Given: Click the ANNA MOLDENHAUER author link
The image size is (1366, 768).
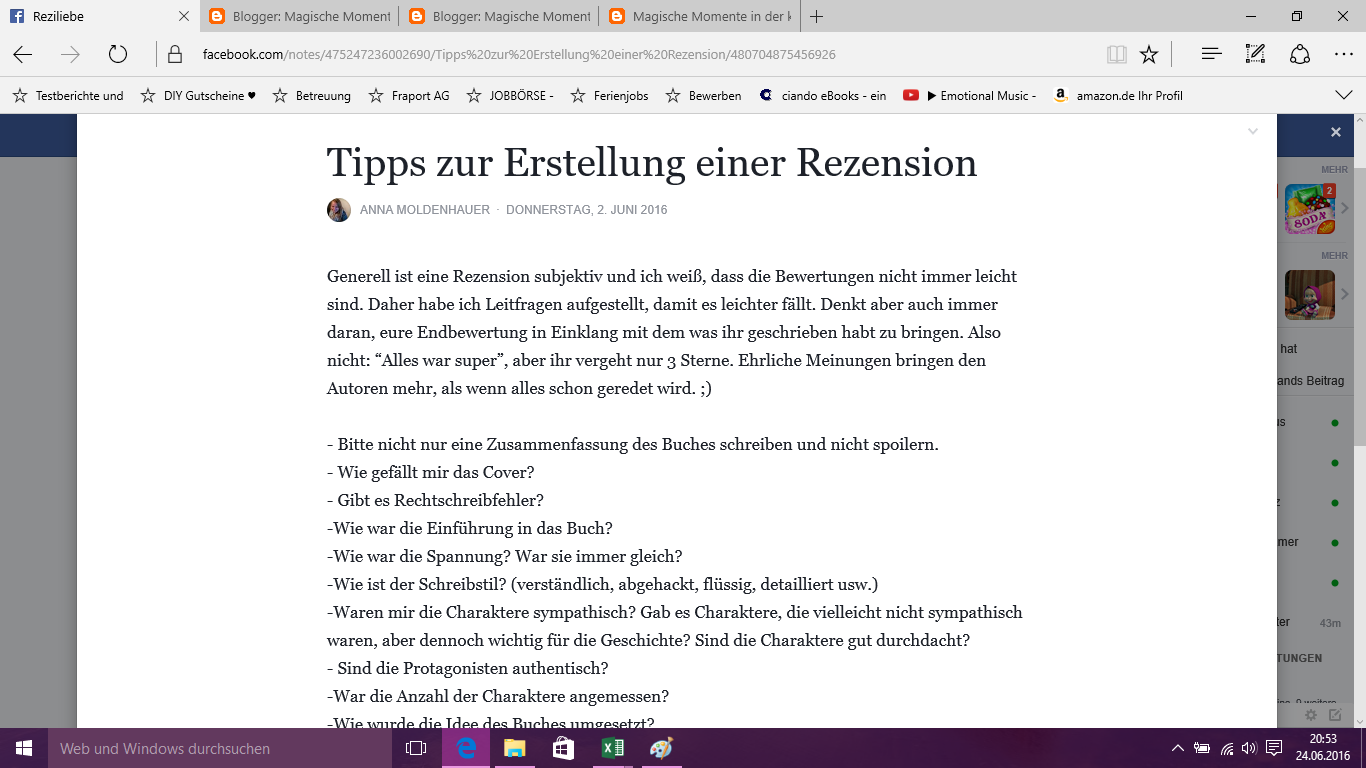Looking at the screenshot, I should coord(425,210).
